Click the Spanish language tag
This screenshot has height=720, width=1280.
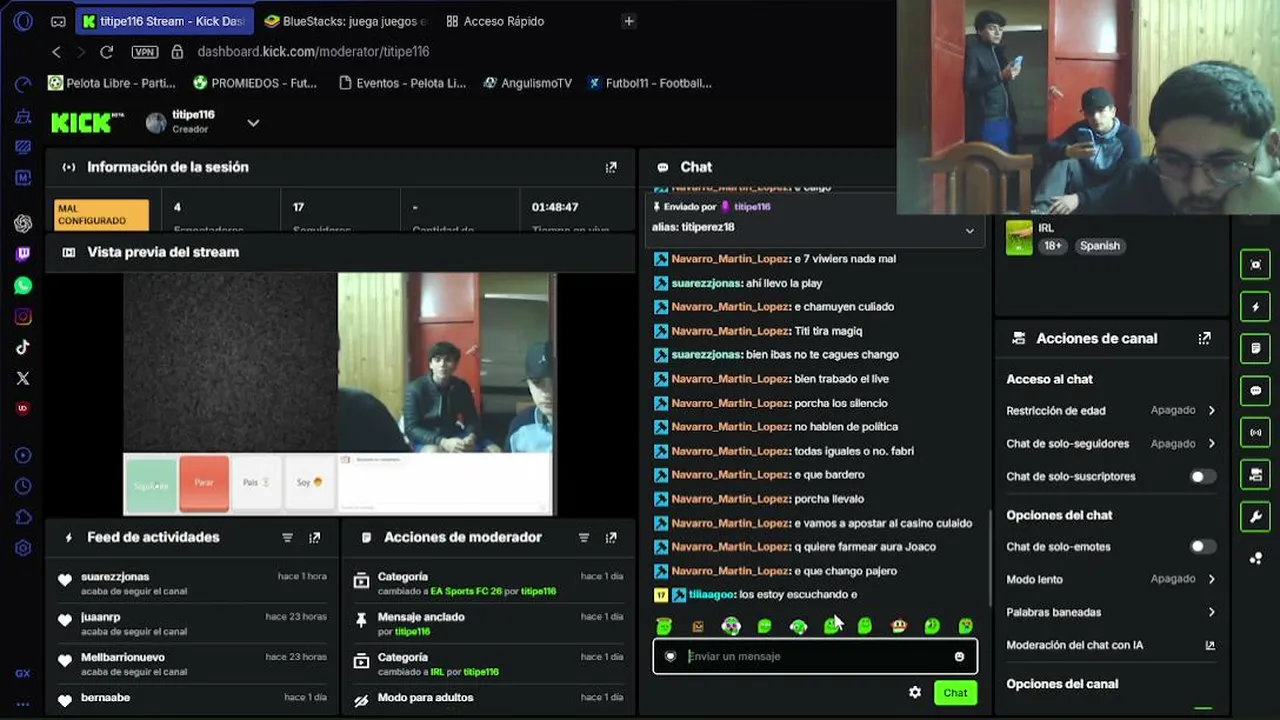pyautogui.click(x=1100, y=246)
